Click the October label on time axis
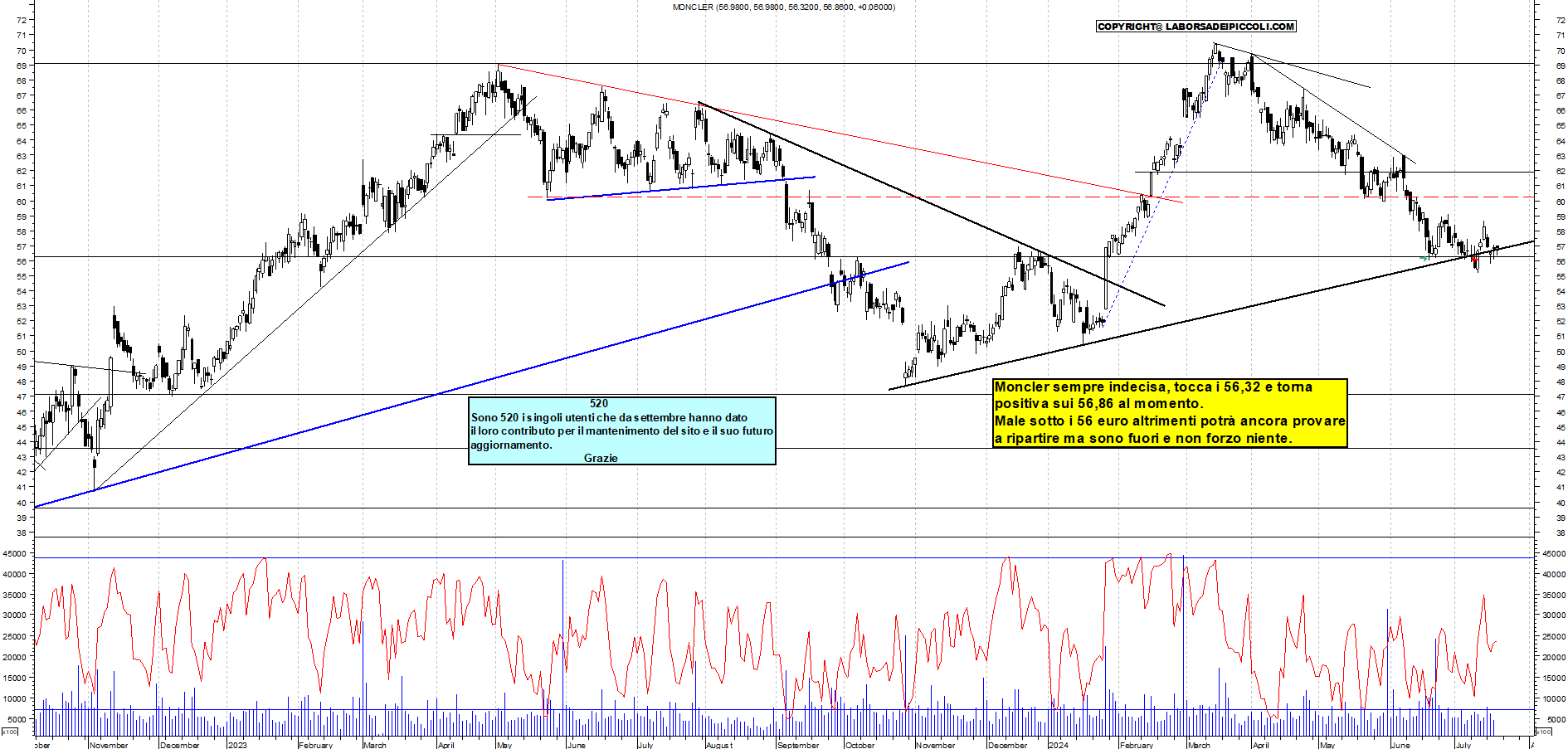This screenshot has height=749, width=1568. click(x=859, y=745)
